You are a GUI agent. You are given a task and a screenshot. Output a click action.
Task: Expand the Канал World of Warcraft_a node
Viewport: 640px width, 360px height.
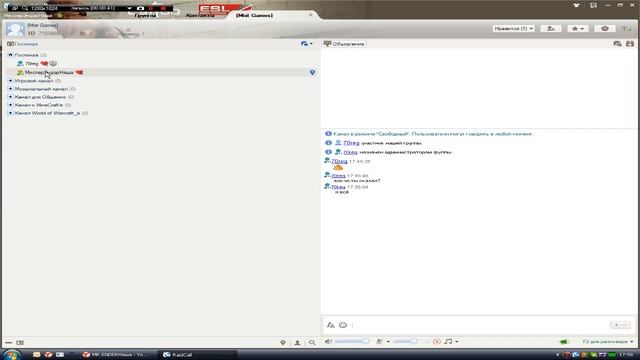coord(10,113)
